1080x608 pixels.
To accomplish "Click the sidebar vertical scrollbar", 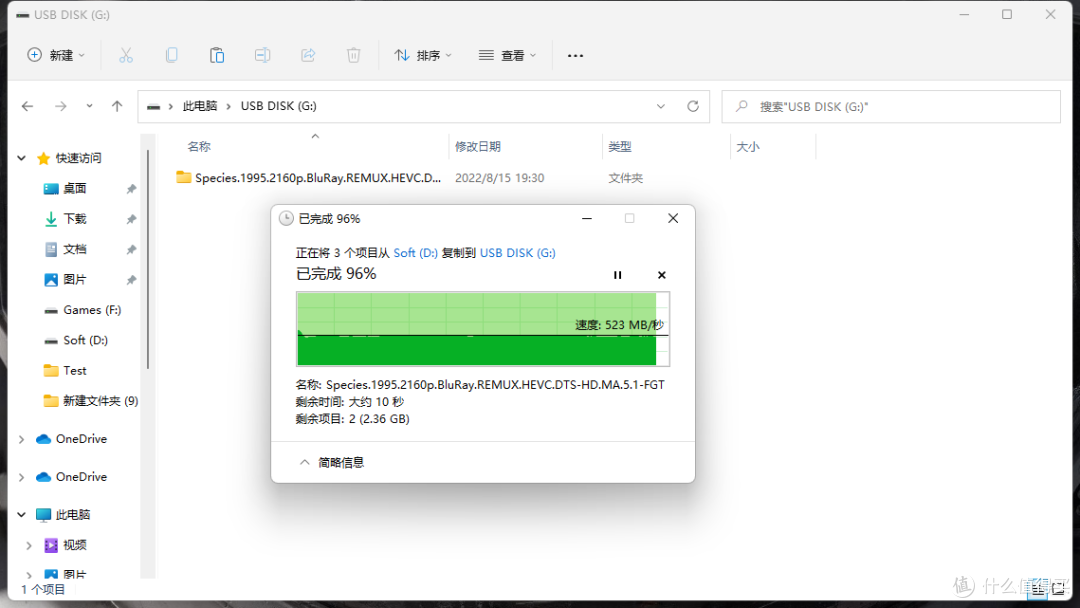I will pyautogui.click(x=147, y=262).
